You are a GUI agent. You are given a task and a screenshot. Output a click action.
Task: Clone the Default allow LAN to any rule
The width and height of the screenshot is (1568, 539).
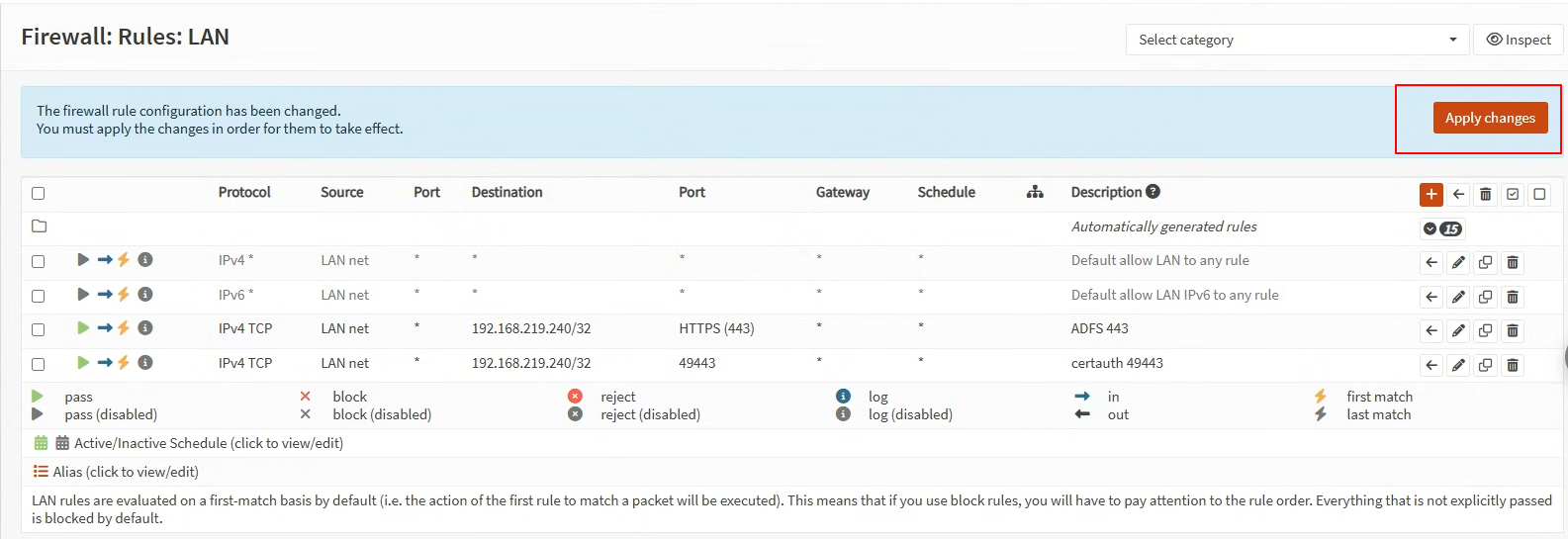1485,262
